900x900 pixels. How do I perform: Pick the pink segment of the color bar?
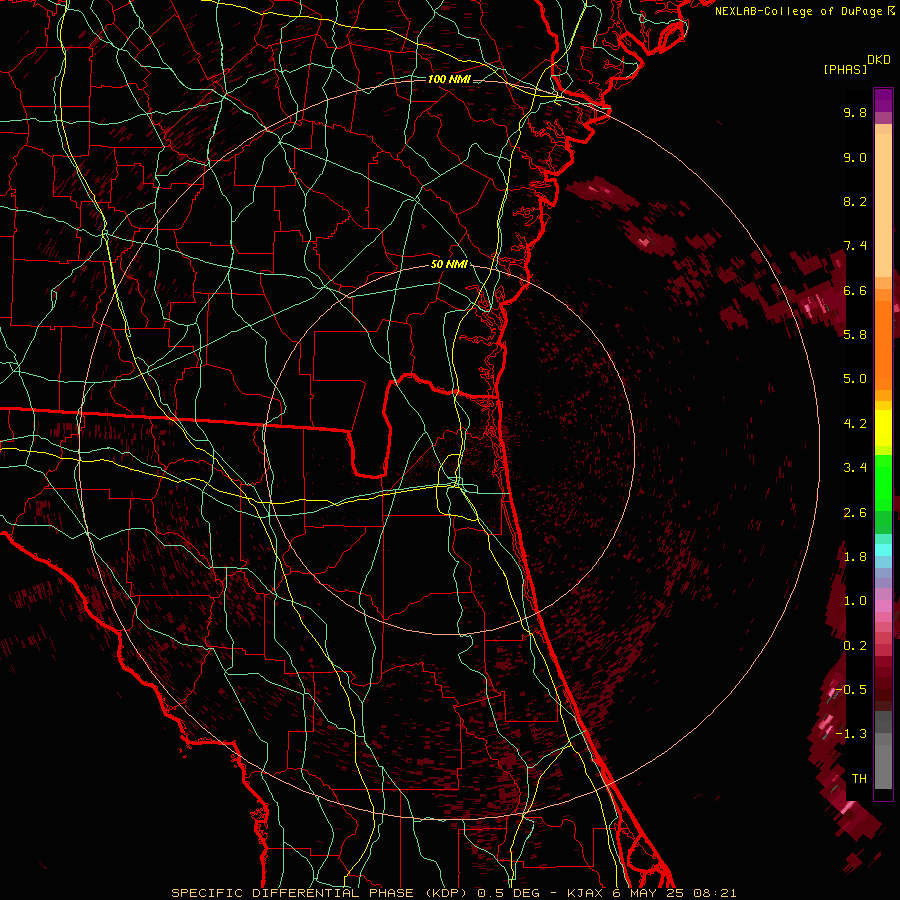tap(883, 605)
